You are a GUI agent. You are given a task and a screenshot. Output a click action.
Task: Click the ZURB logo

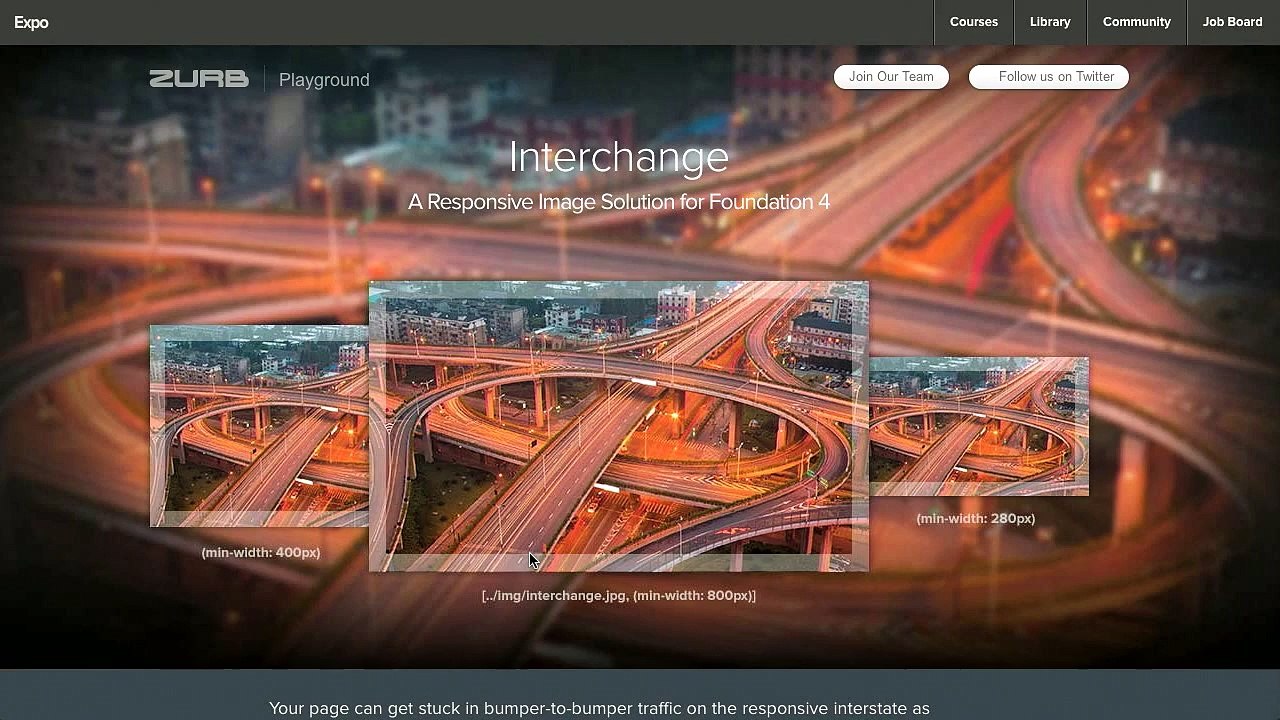199,79
